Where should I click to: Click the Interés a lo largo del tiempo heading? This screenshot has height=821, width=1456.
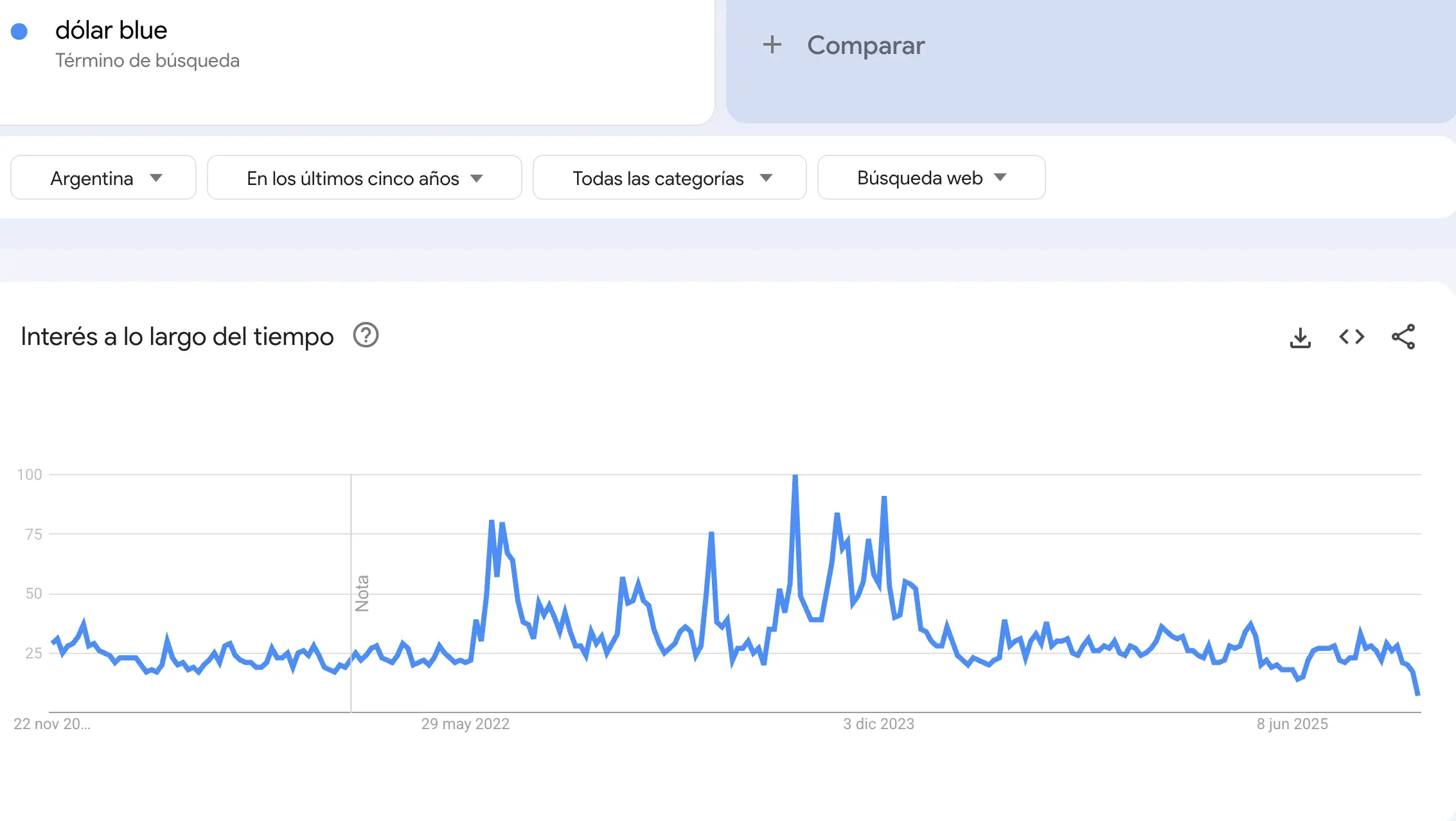[177, 335]
